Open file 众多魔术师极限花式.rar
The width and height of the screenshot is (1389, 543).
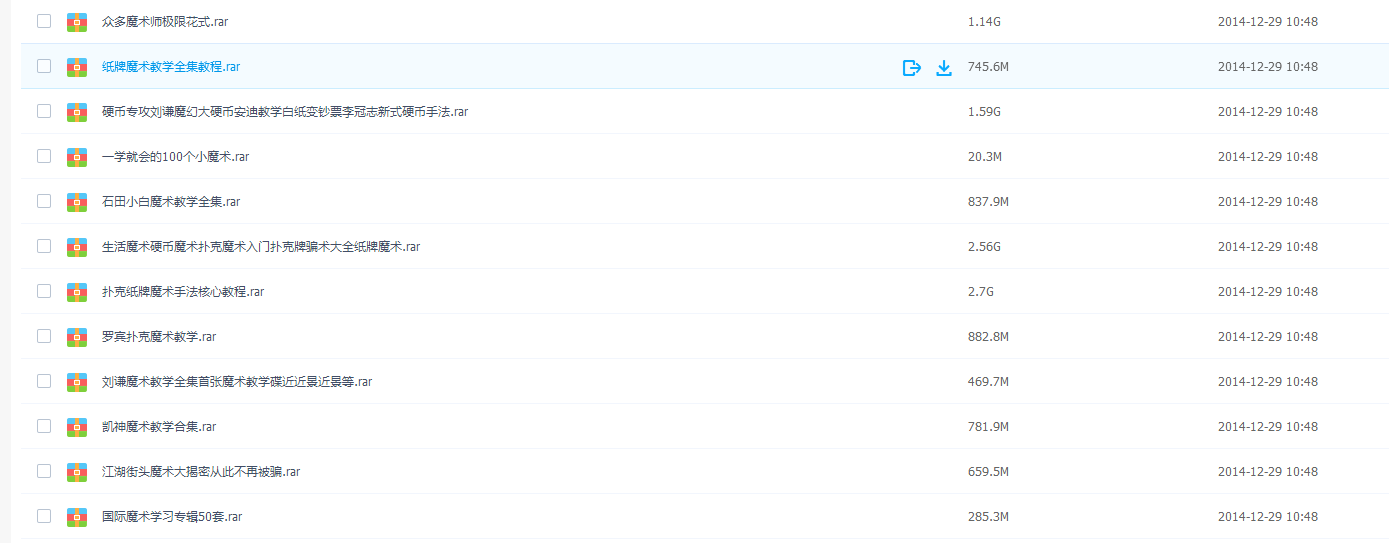coord(165,22)
